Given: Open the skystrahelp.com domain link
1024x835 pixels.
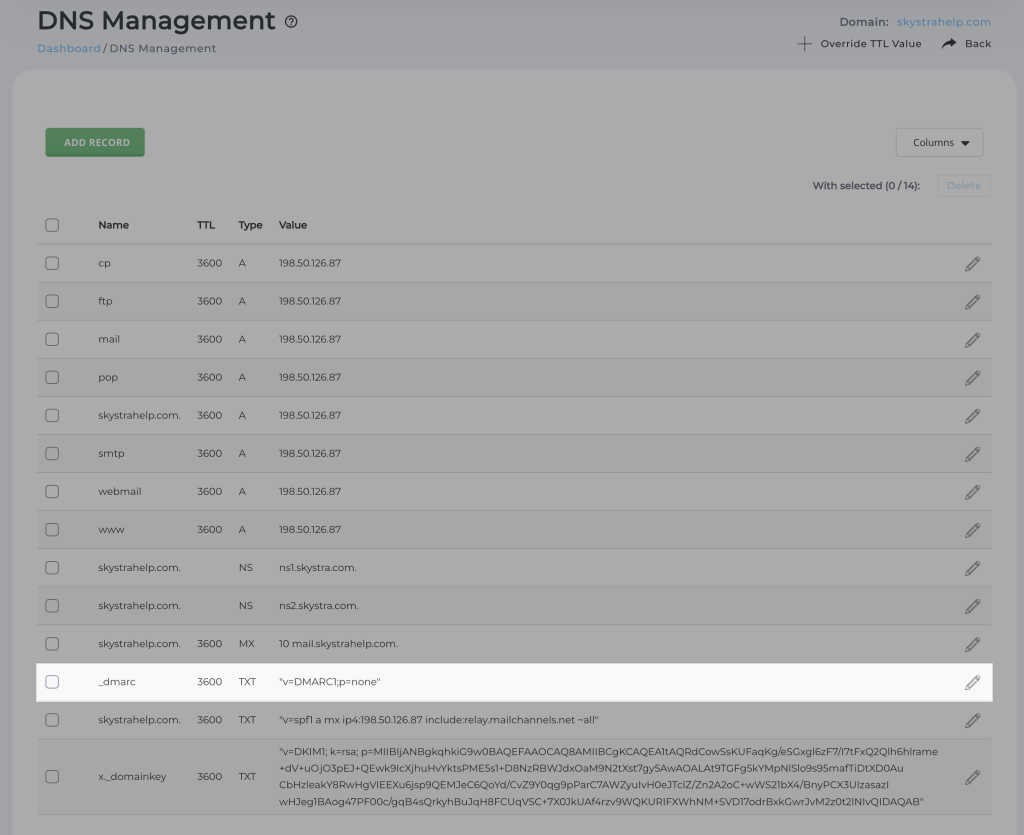Looking at the screenshot, I should click(x=942, y=22).
